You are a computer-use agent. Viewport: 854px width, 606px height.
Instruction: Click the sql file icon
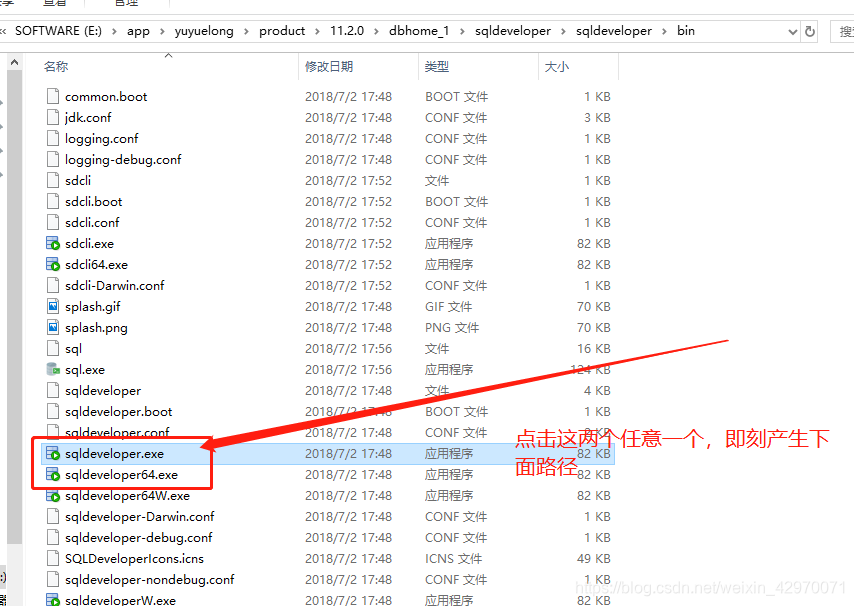53,348
